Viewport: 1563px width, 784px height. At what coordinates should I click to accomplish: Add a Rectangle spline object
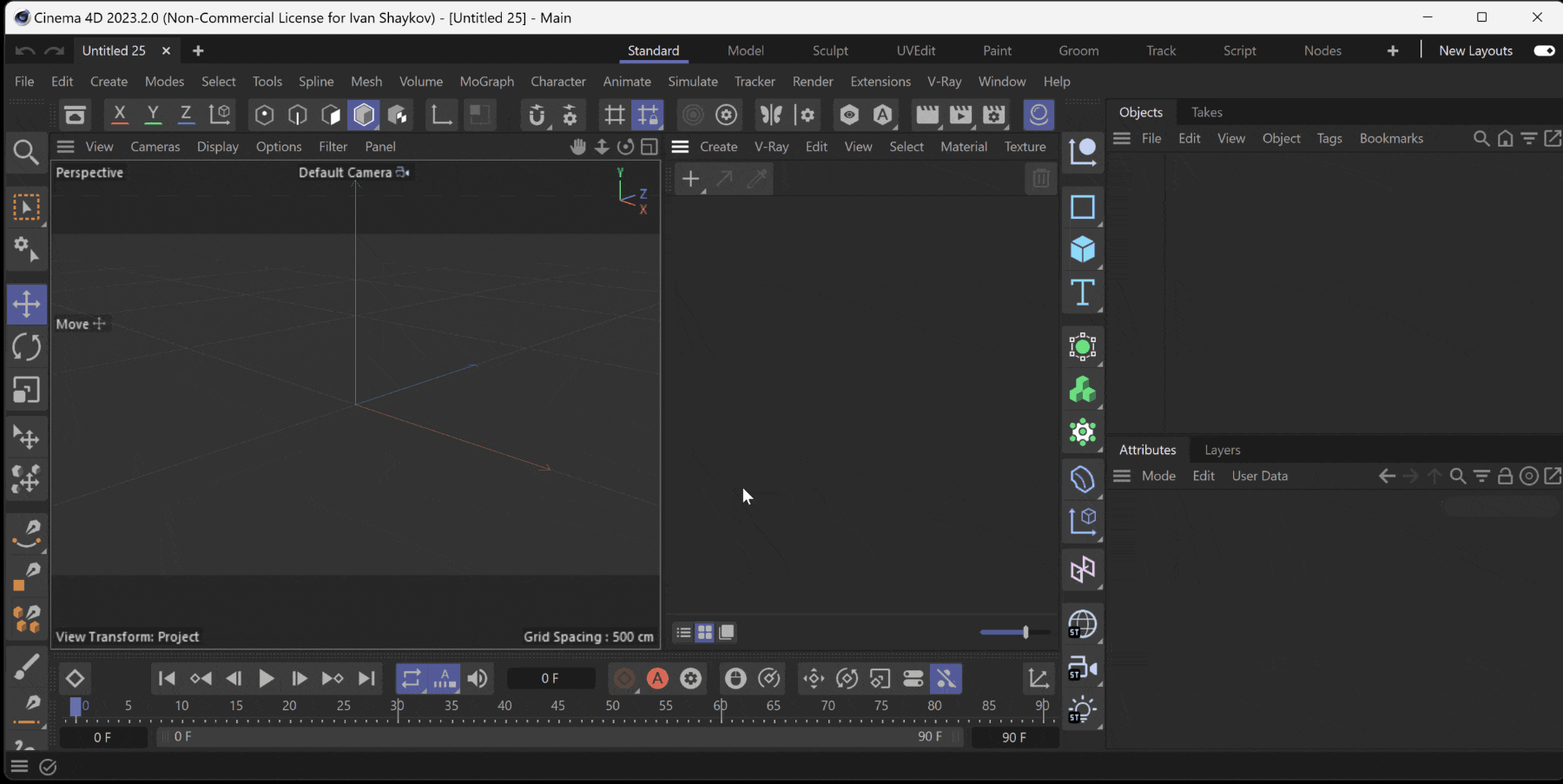pyautogui.click(x=1082, y=207)
